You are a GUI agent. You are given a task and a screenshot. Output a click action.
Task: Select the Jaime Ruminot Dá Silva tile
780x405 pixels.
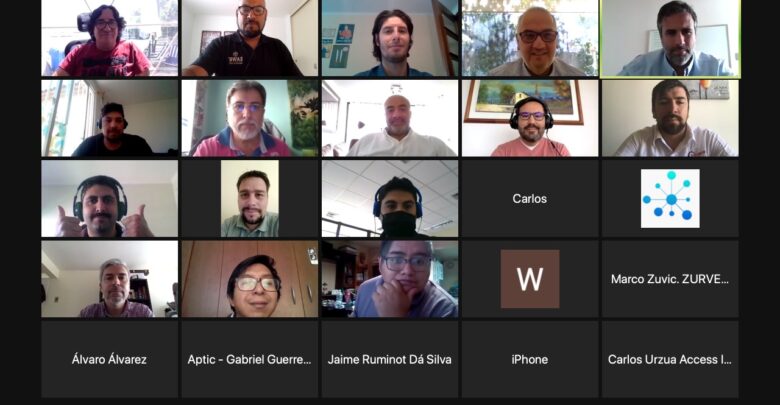390,359
